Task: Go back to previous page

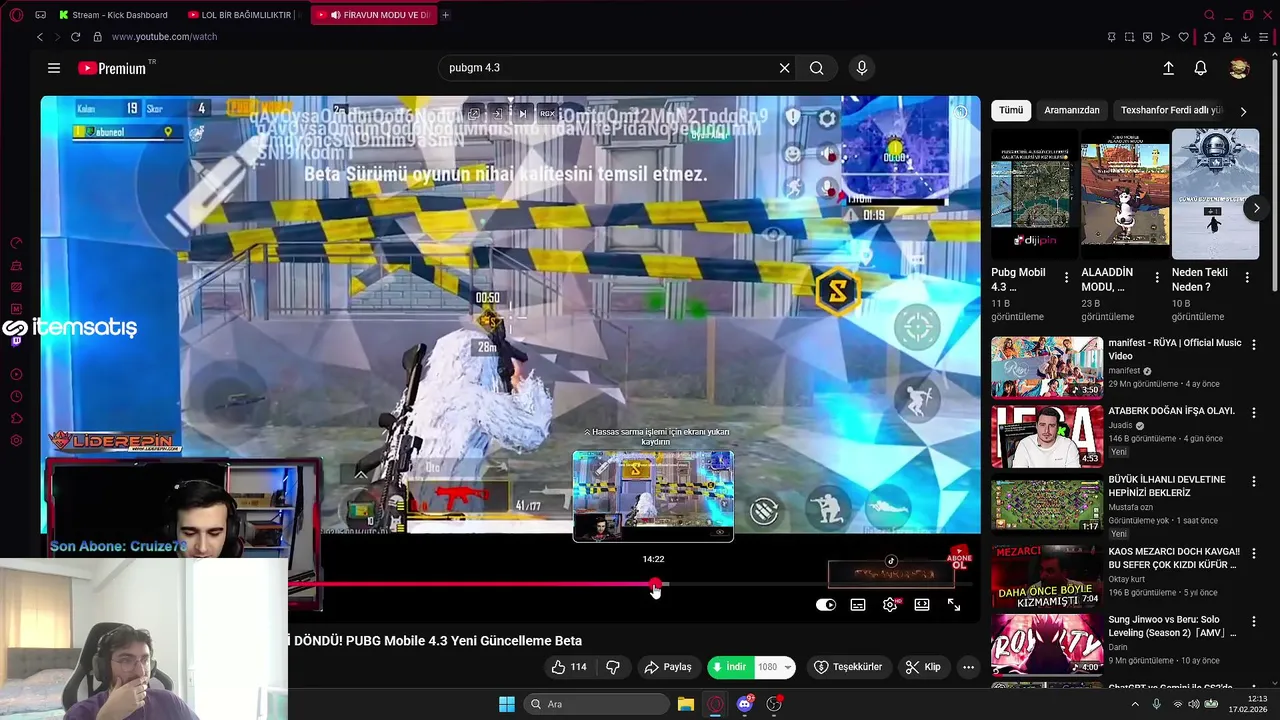Action: [x=40, y=37]
